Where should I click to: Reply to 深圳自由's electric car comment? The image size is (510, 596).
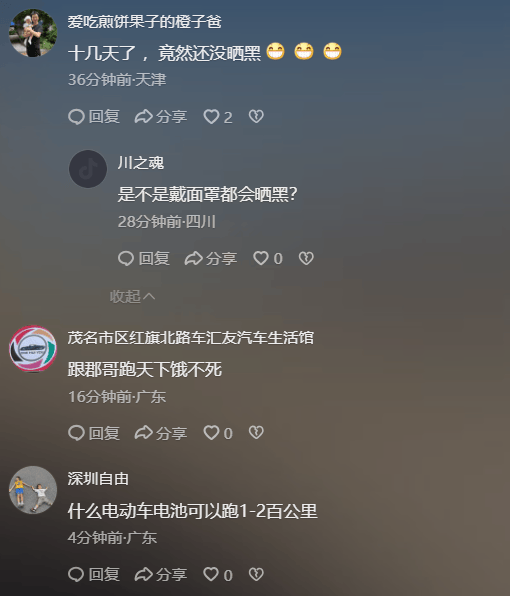click(x=94, y=574)
